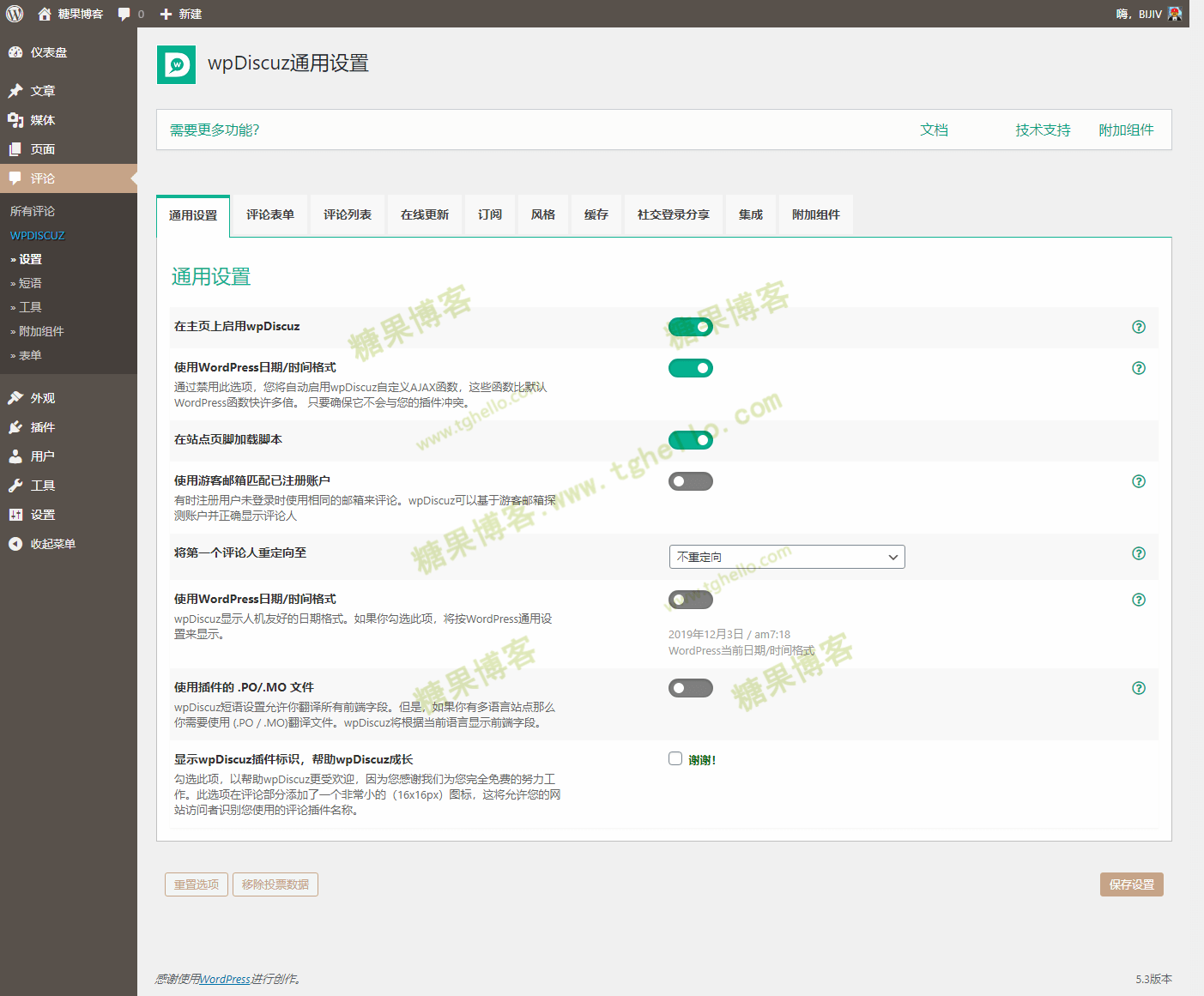Viewport: 1204px width, 996px height.
Task: Open help for 使用插件的 .PO/.MO 文件
Action: (1139, 688)
